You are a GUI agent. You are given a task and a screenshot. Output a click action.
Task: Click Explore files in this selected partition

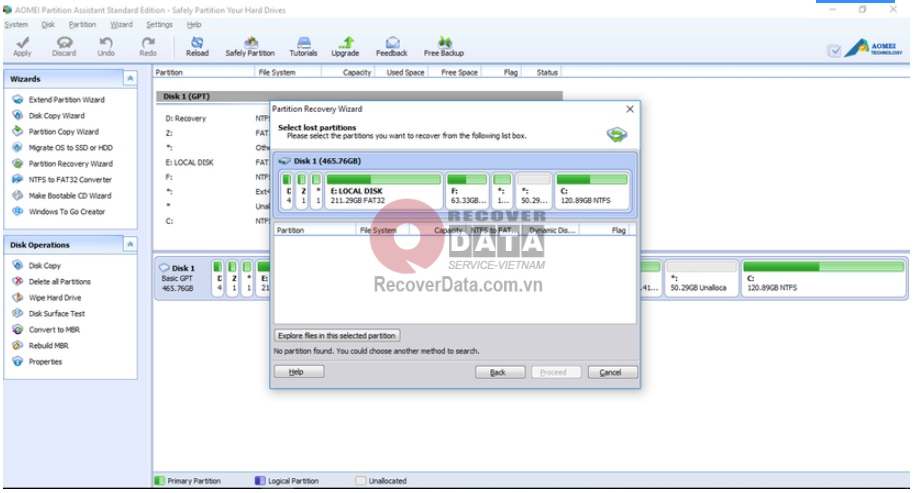pos(337,335)
